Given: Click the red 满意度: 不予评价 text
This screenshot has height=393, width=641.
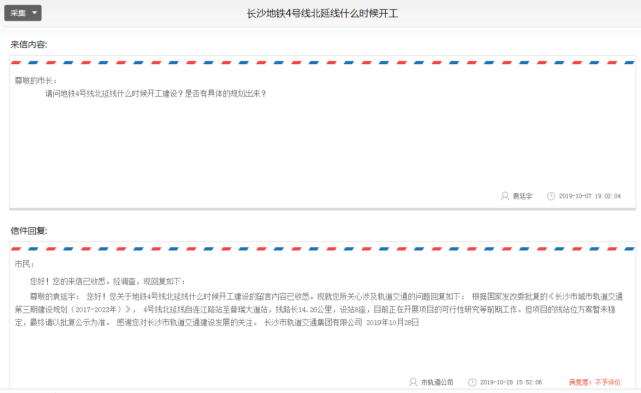Looking at the screenshot, I should coord(595,382).
